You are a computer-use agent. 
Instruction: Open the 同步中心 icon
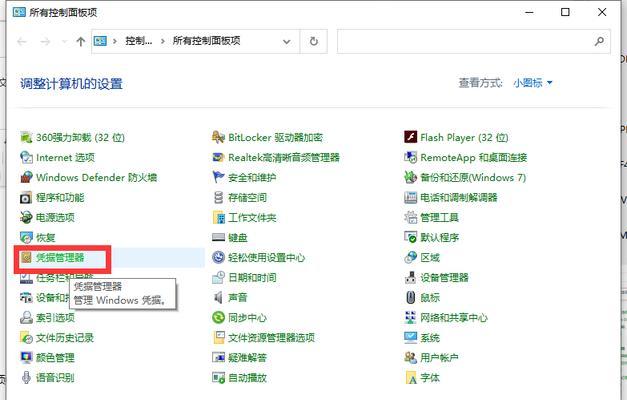click(218, 318)
